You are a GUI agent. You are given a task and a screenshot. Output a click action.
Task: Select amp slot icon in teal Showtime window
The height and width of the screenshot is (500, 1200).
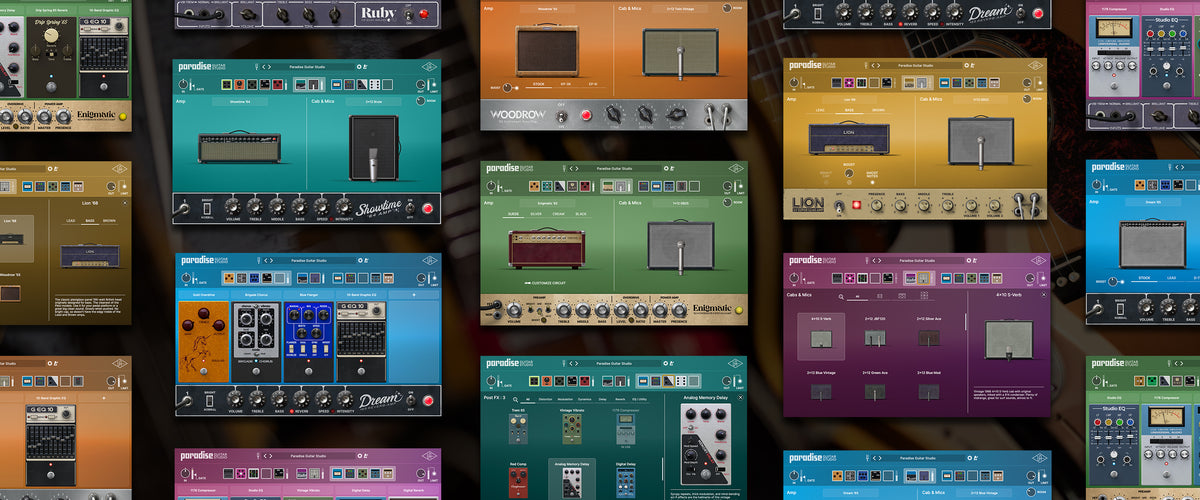(x=300, y=85)
